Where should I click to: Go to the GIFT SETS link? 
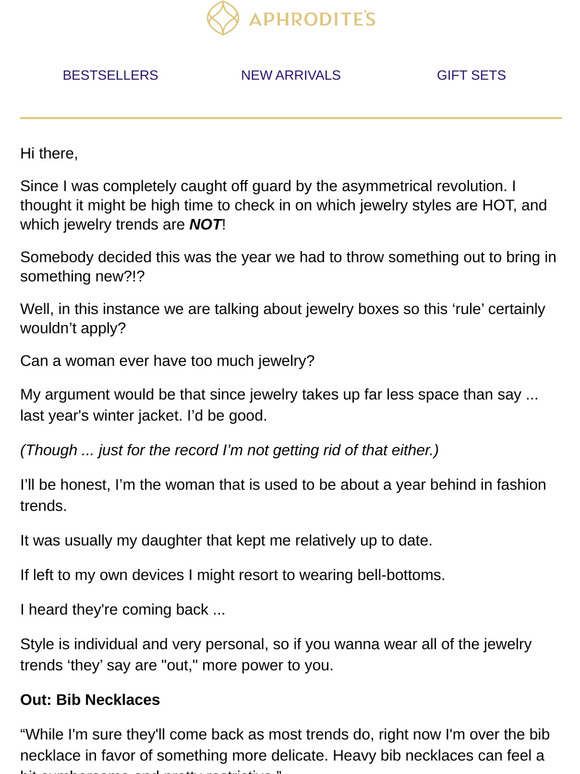[471, 75]
